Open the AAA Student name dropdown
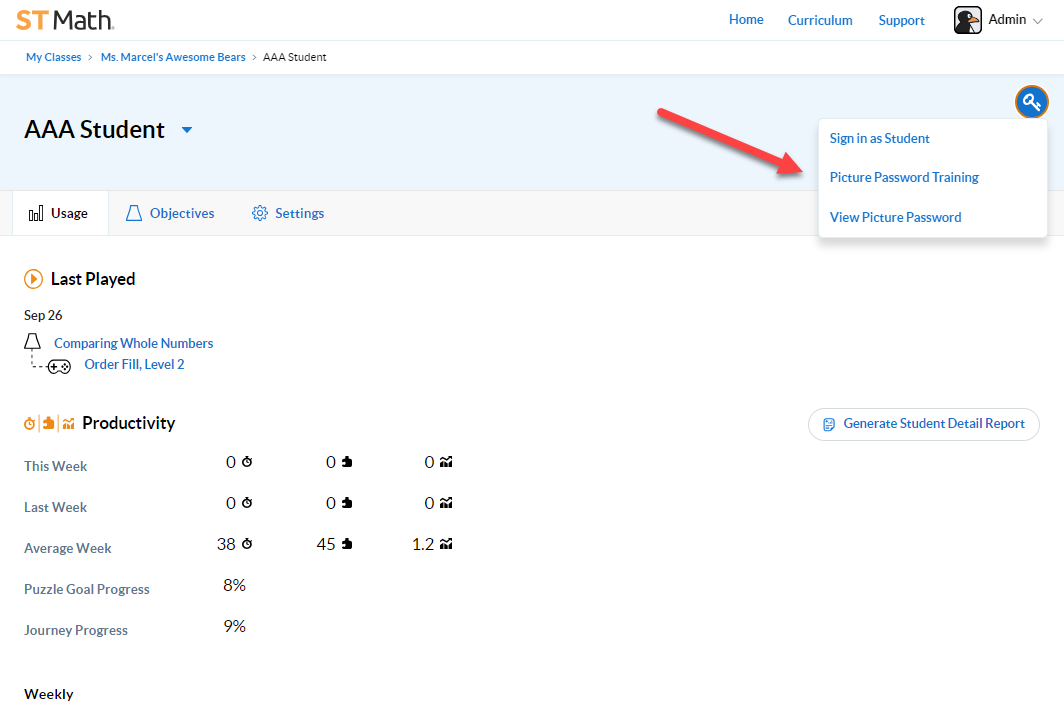The width and height of the screenshot is (1064, 717). pyautogui.click(x=186, y=129)
